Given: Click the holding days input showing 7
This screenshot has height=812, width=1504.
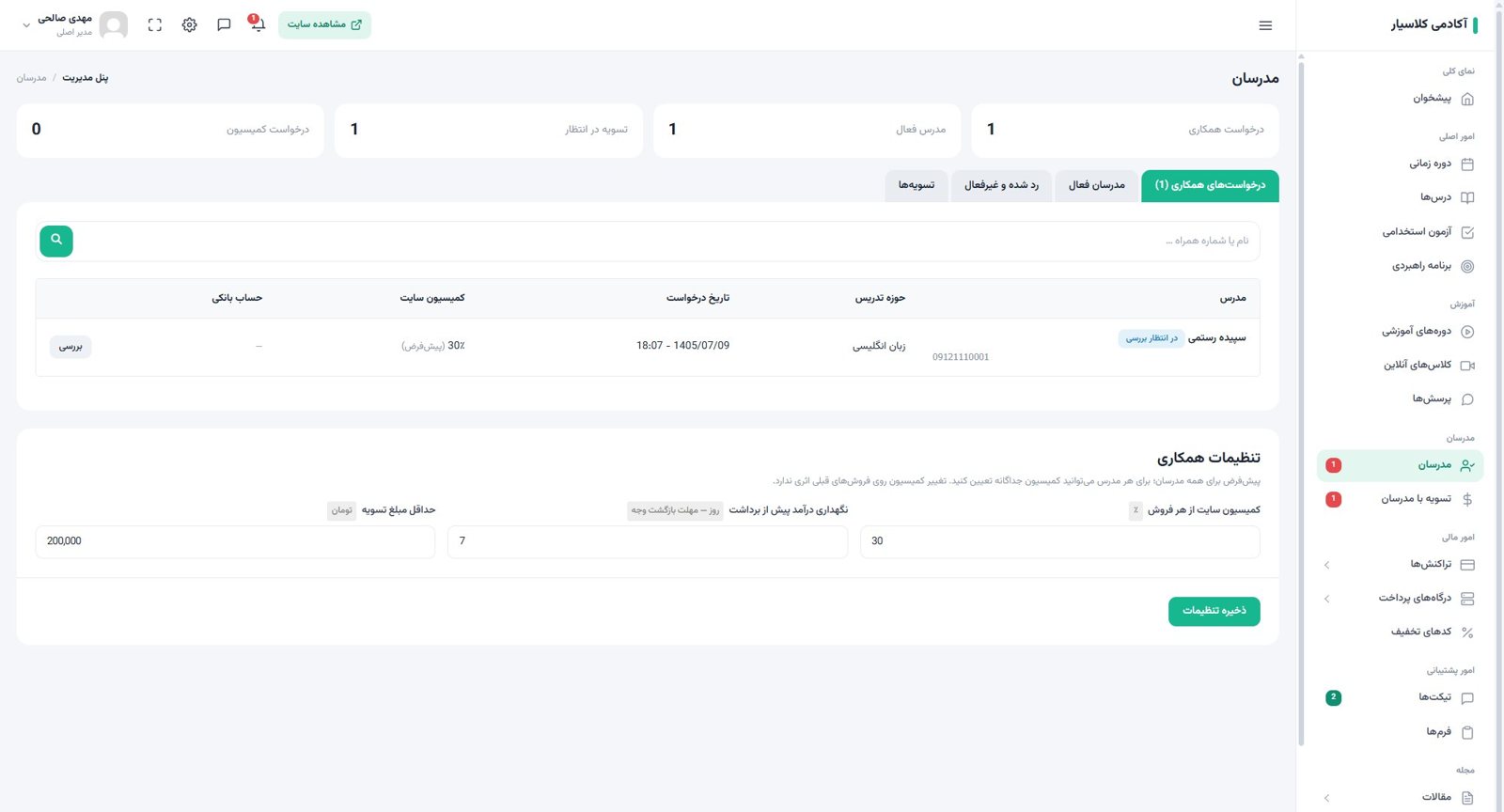Looking at the screenshot, I should (648, 542).
